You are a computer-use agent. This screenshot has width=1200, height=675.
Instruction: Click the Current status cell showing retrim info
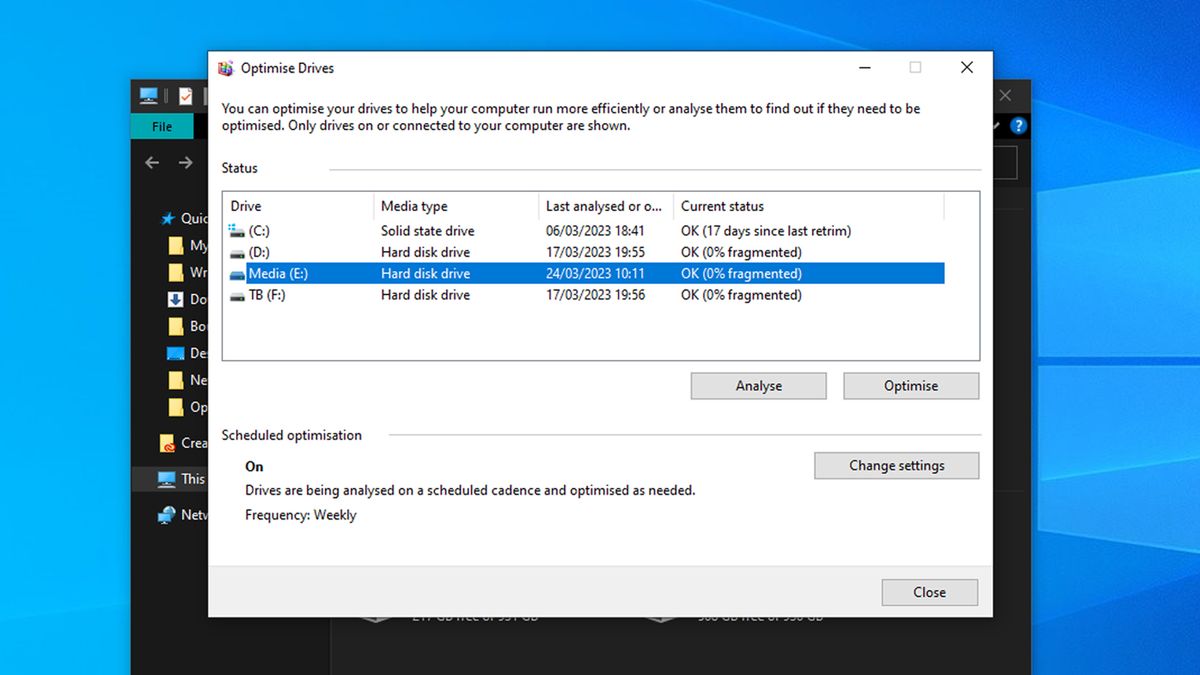[764, 230]
